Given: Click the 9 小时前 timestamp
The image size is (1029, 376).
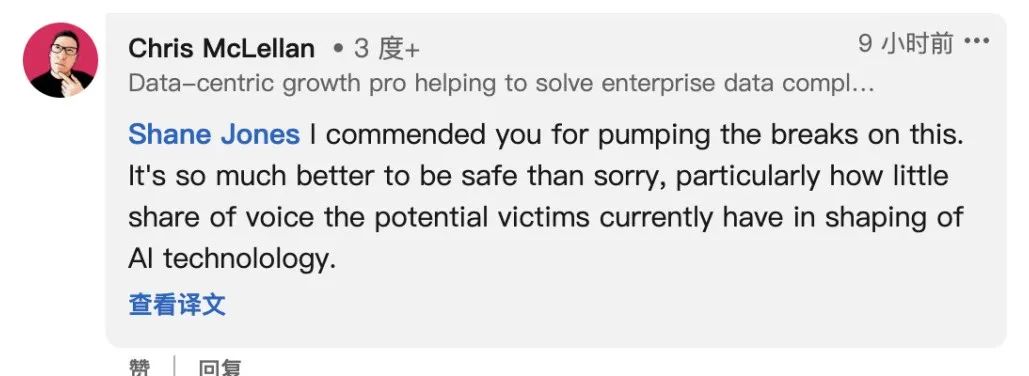Looking at the screenshot, I should click(x=906, y=43).
